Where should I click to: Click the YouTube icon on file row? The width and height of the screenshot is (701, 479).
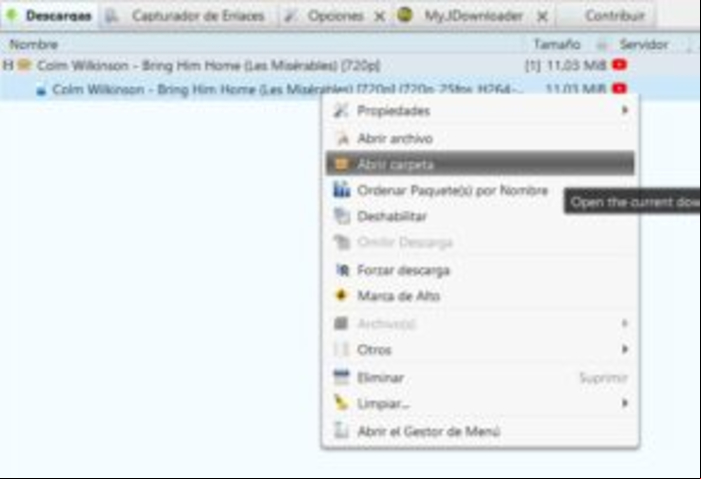point(619,89)
